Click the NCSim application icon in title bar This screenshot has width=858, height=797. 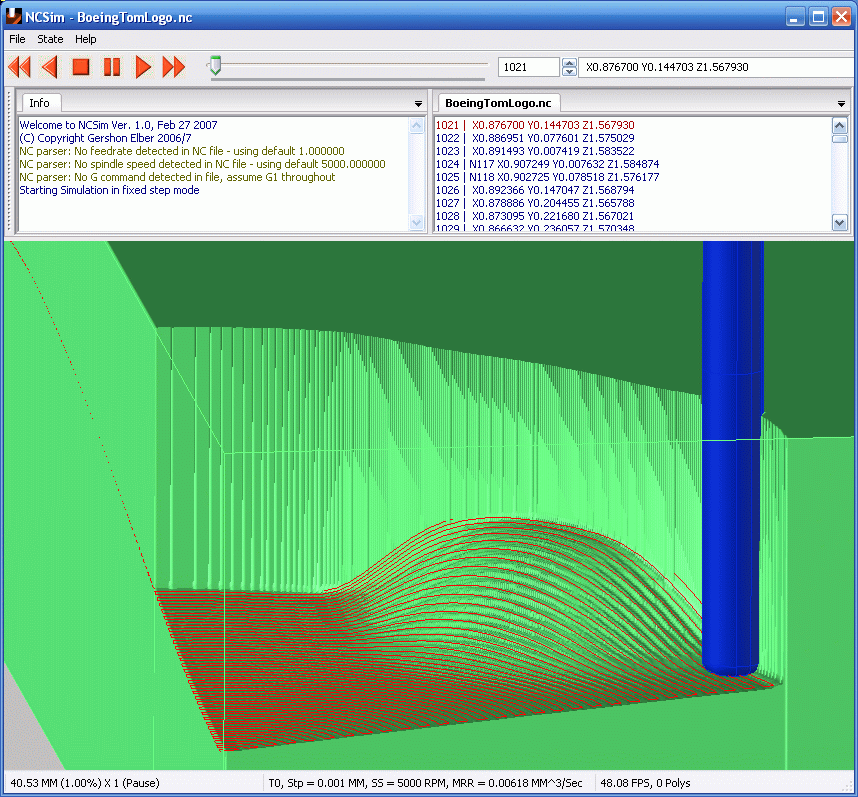click(x=14, y=16)
